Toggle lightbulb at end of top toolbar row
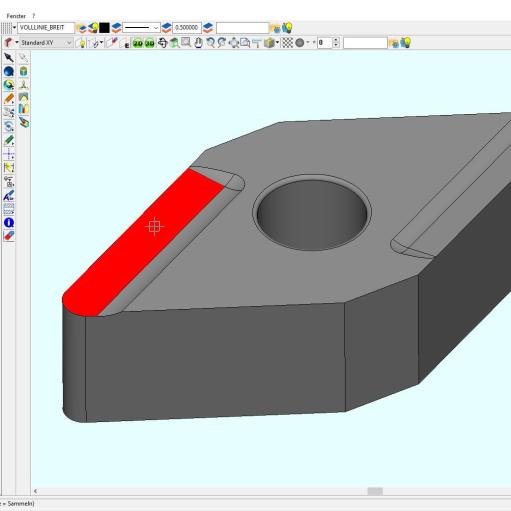 pyautogui.click(x=287, y=28)
